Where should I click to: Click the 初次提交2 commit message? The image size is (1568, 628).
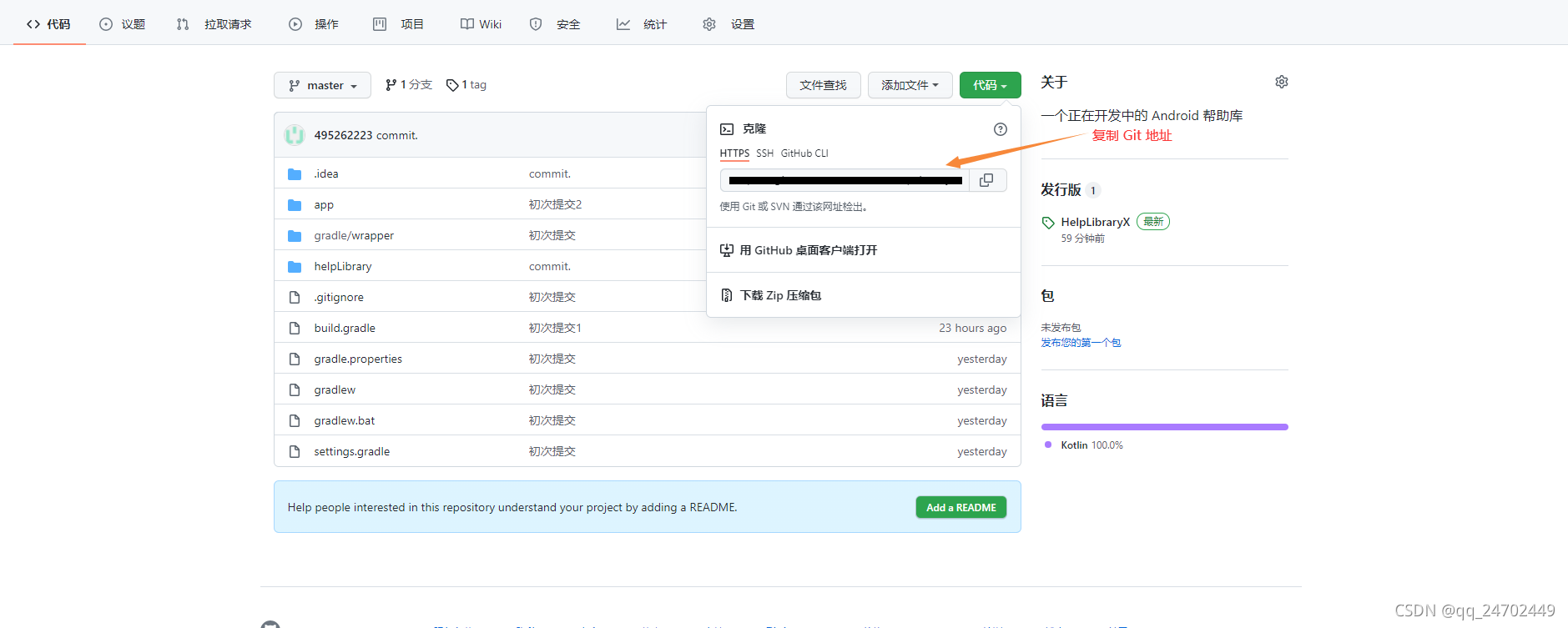555,205
